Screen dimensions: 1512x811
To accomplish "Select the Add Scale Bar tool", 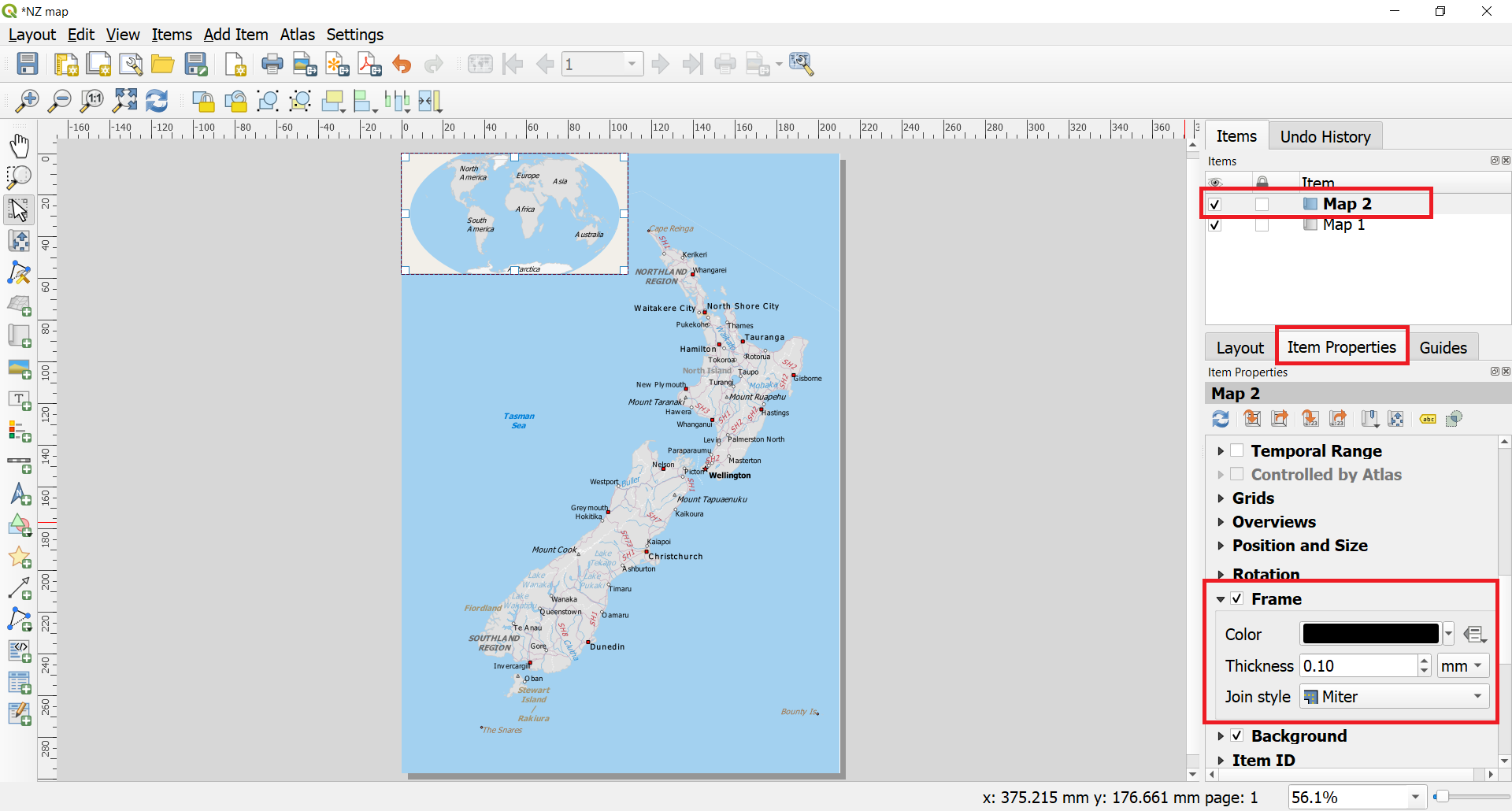I will tap(19, 464).
